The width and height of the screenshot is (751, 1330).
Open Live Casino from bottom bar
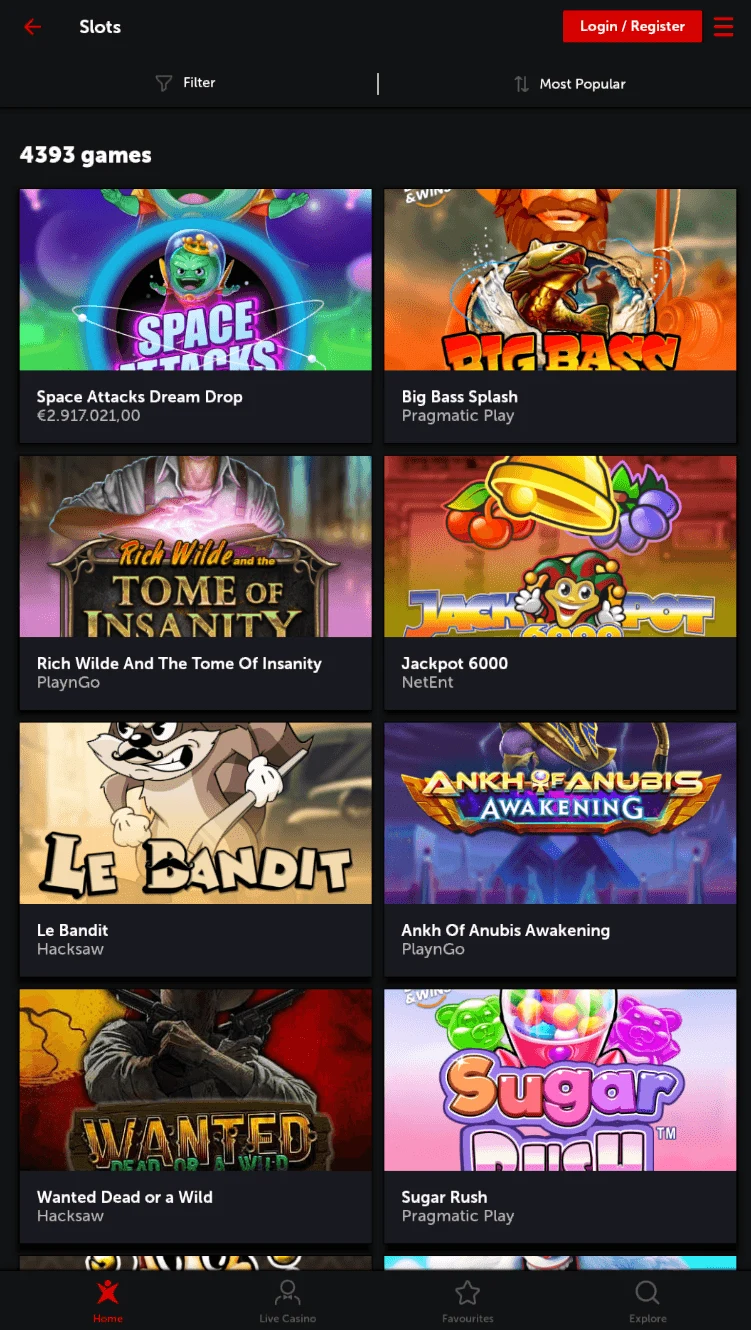pyautogui.click(x=287, y=1300)
